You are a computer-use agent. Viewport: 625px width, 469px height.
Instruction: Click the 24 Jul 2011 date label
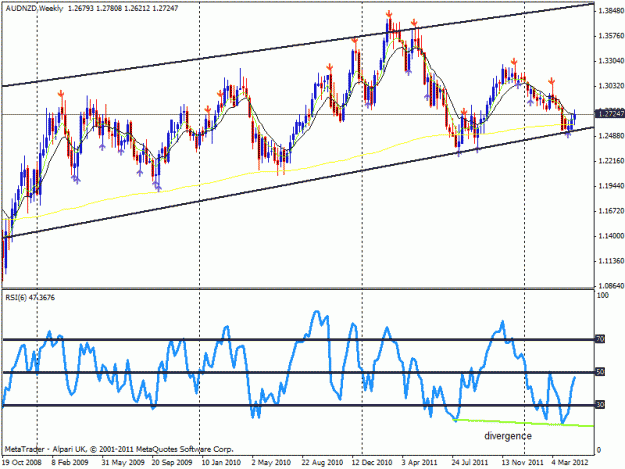(470, 462)
